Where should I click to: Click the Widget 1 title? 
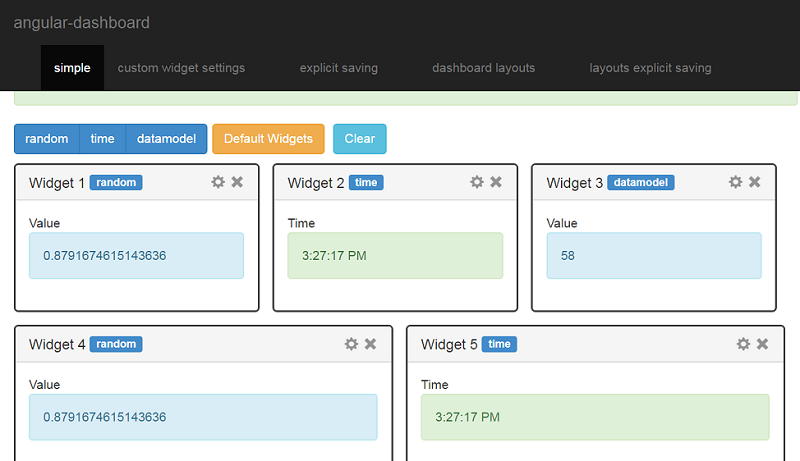click(57, 183)
